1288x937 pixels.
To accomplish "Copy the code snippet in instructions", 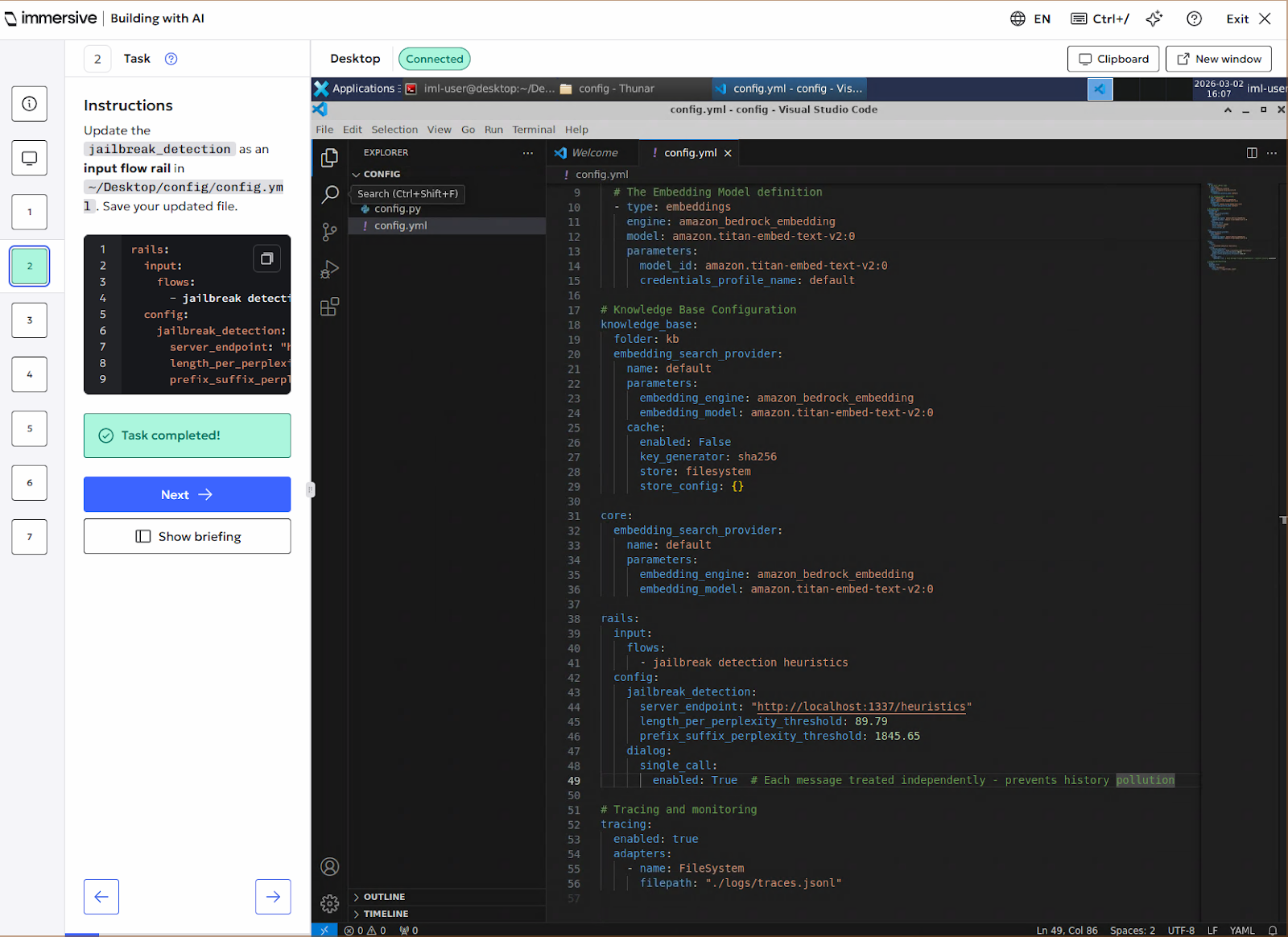I will tap(267, 258).
